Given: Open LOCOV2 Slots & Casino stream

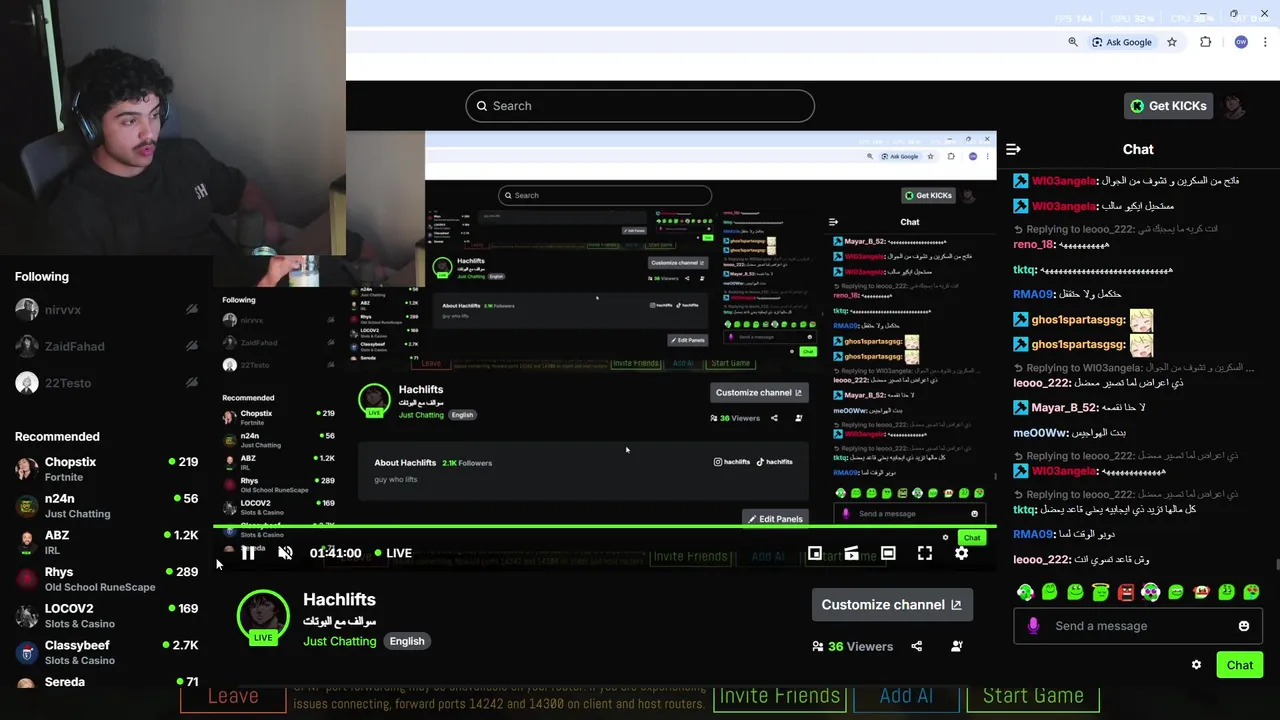Looking at the screenshot, I should (x=107, y=615).
